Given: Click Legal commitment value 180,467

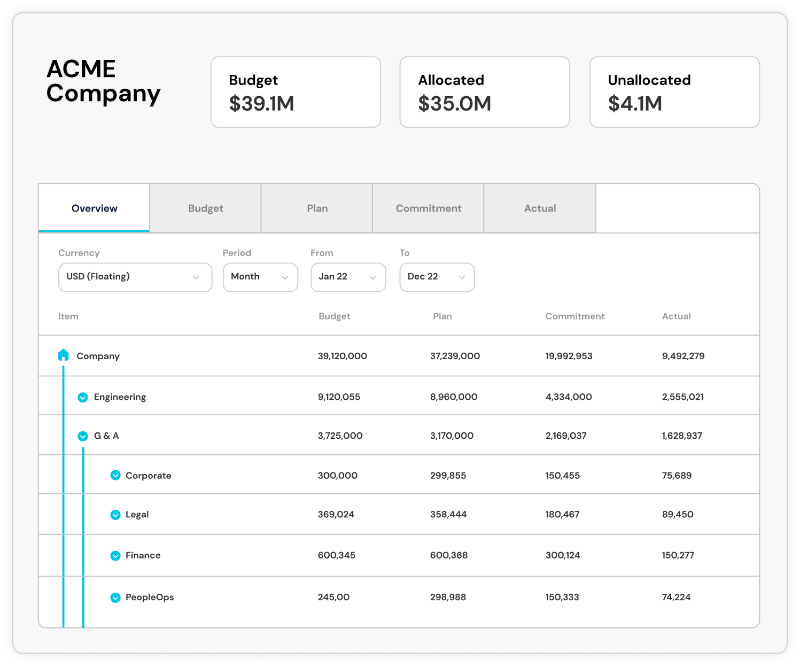Looking at the screenshot, I should click(x=562, y=514).
